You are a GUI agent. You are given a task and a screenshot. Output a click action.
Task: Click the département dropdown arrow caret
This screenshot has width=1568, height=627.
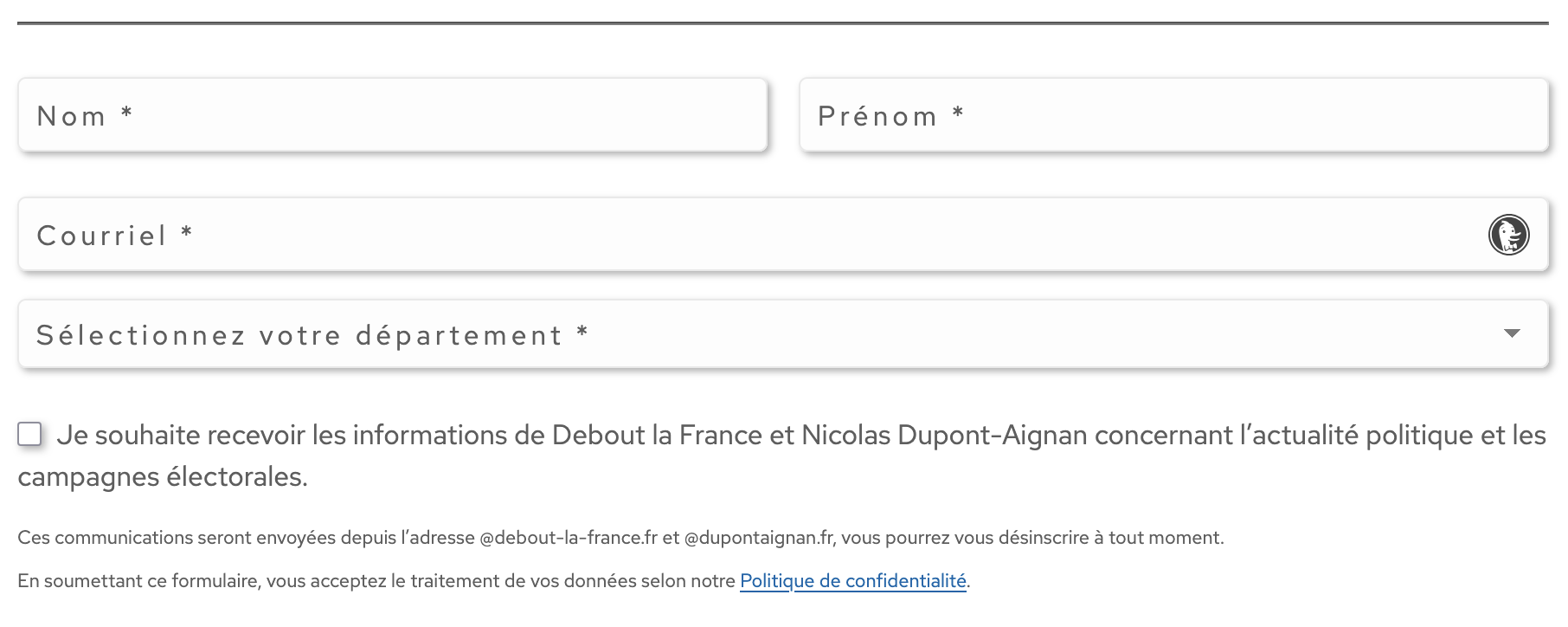click(x=1512, y=333)
